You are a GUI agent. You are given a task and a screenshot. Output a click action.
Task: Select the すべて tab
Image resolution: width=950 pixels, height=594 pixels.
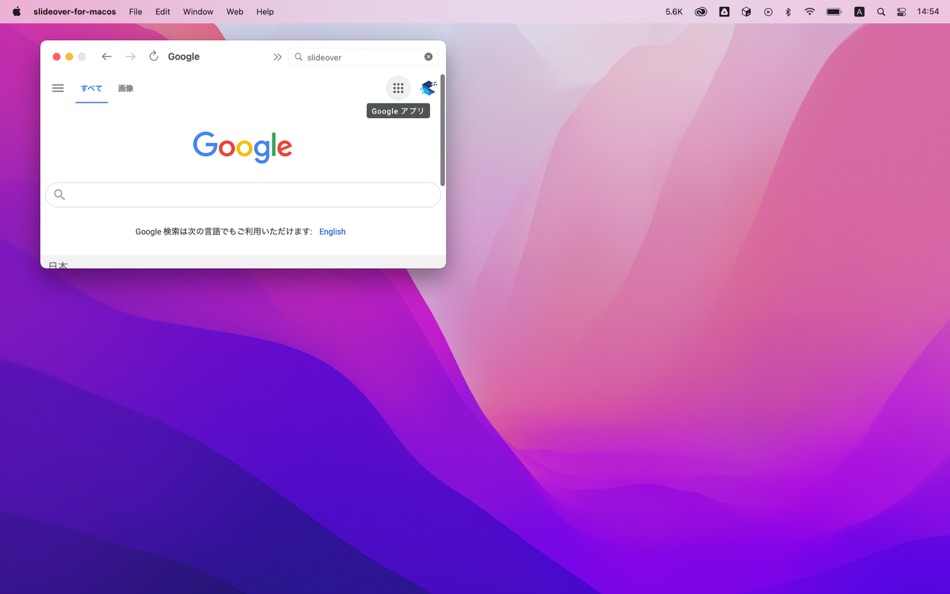click(x=91, y=88)
